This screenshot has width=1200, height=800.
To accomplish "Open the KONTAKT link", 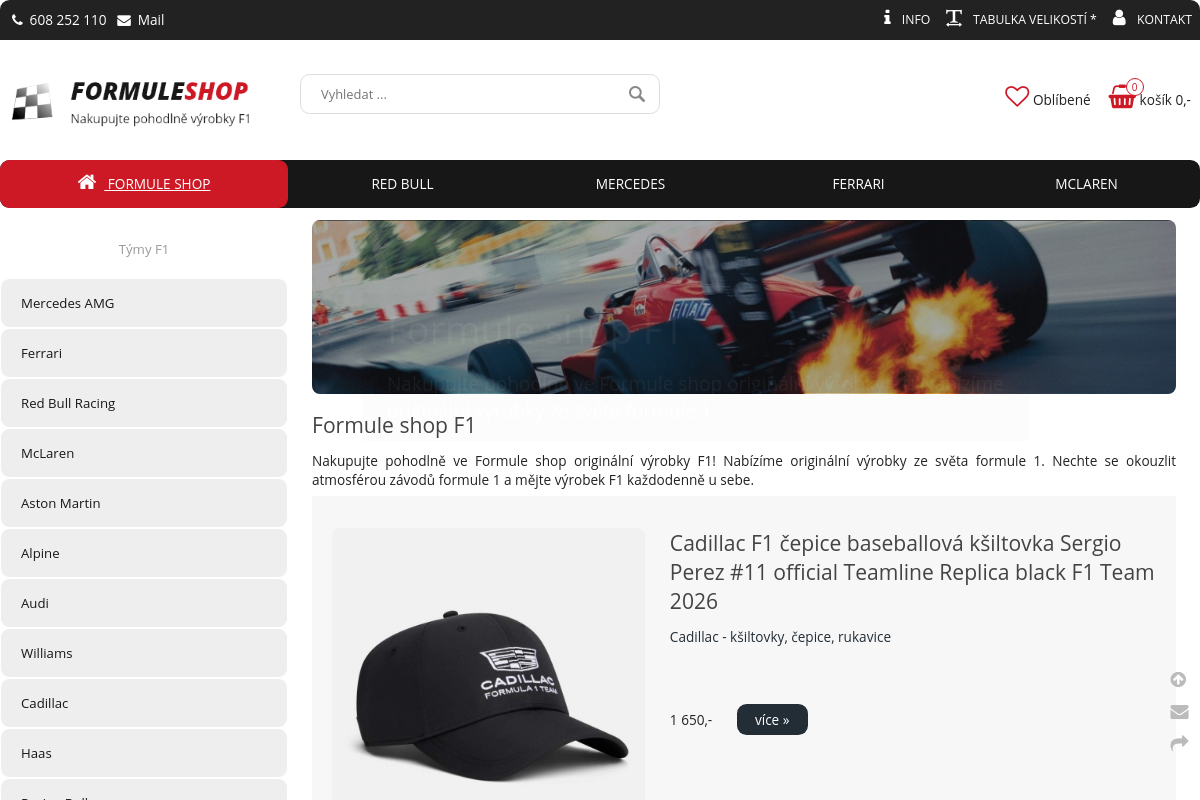I will click(1164, 19).
